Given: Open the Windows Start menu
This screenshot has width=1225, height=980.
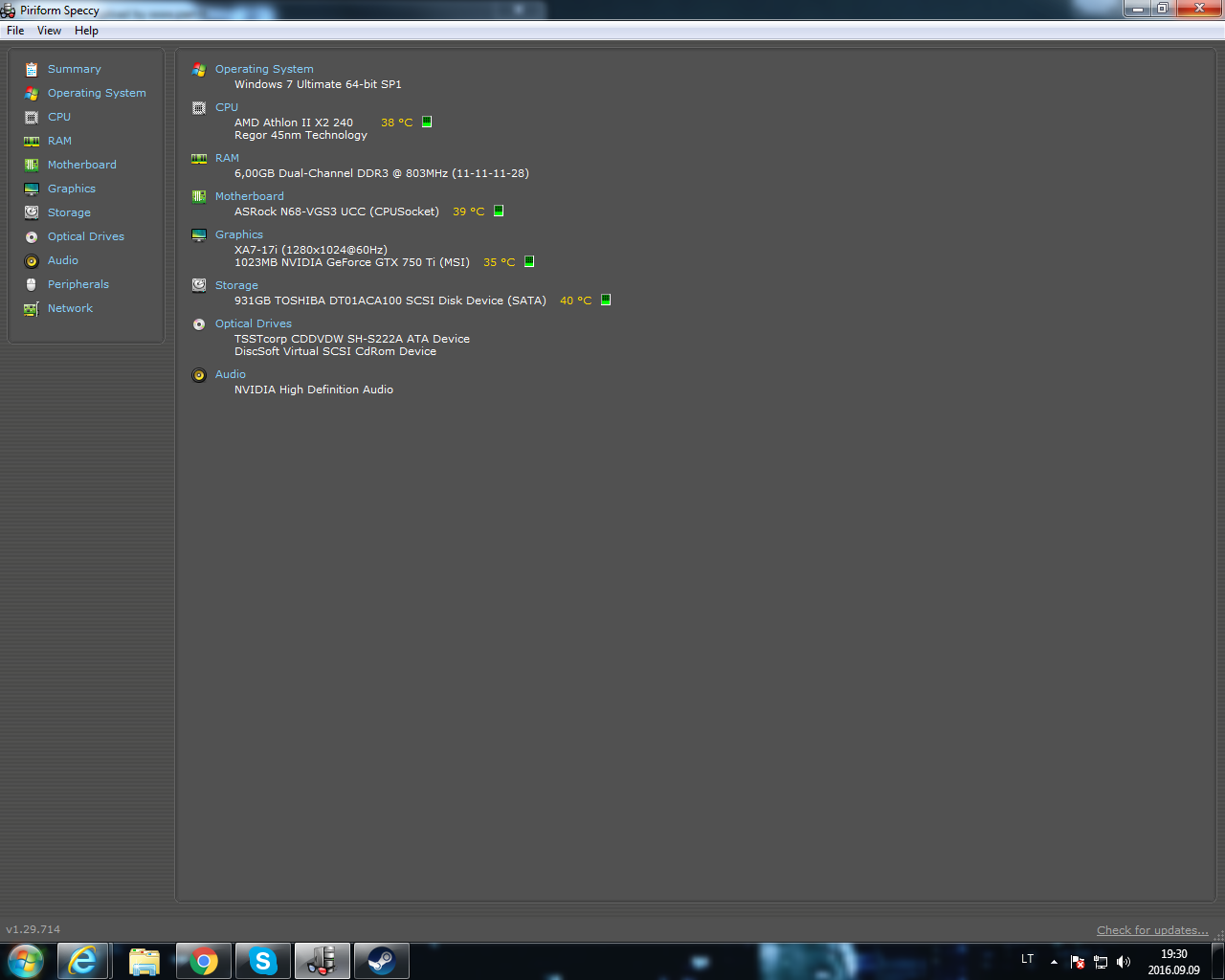Looking at the screenshot, I should [26, 961].
